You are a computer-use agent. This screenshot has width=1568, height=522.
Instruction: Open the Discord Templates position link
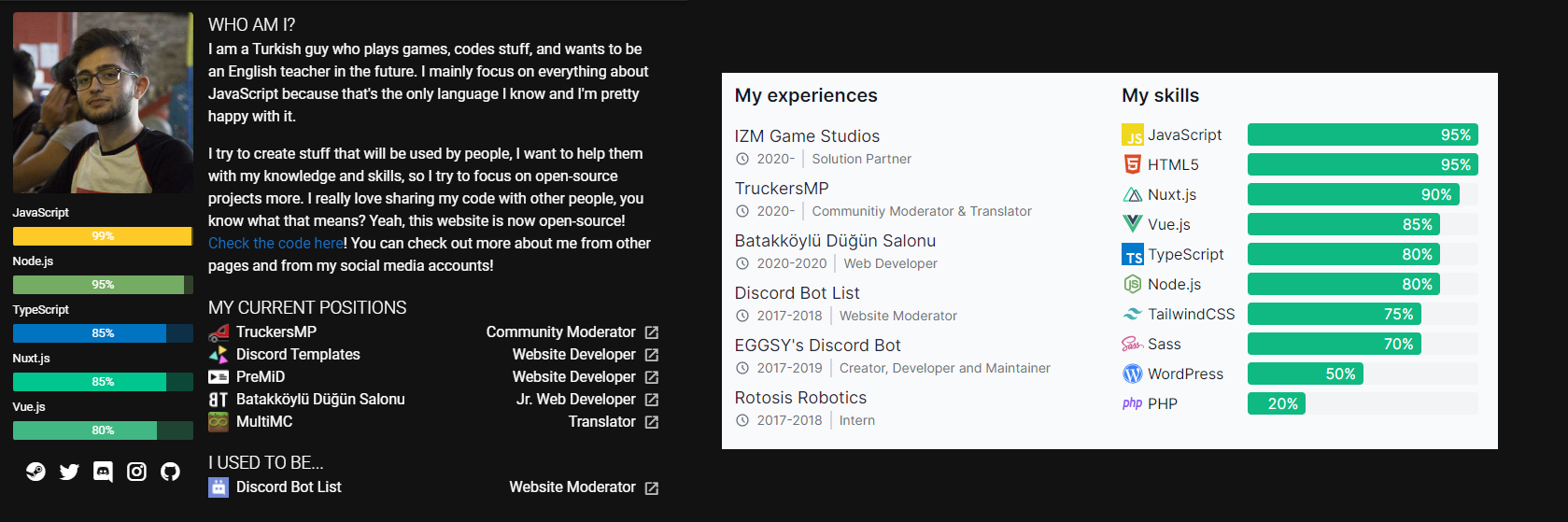pyautogui.click(x=298, y=355)
